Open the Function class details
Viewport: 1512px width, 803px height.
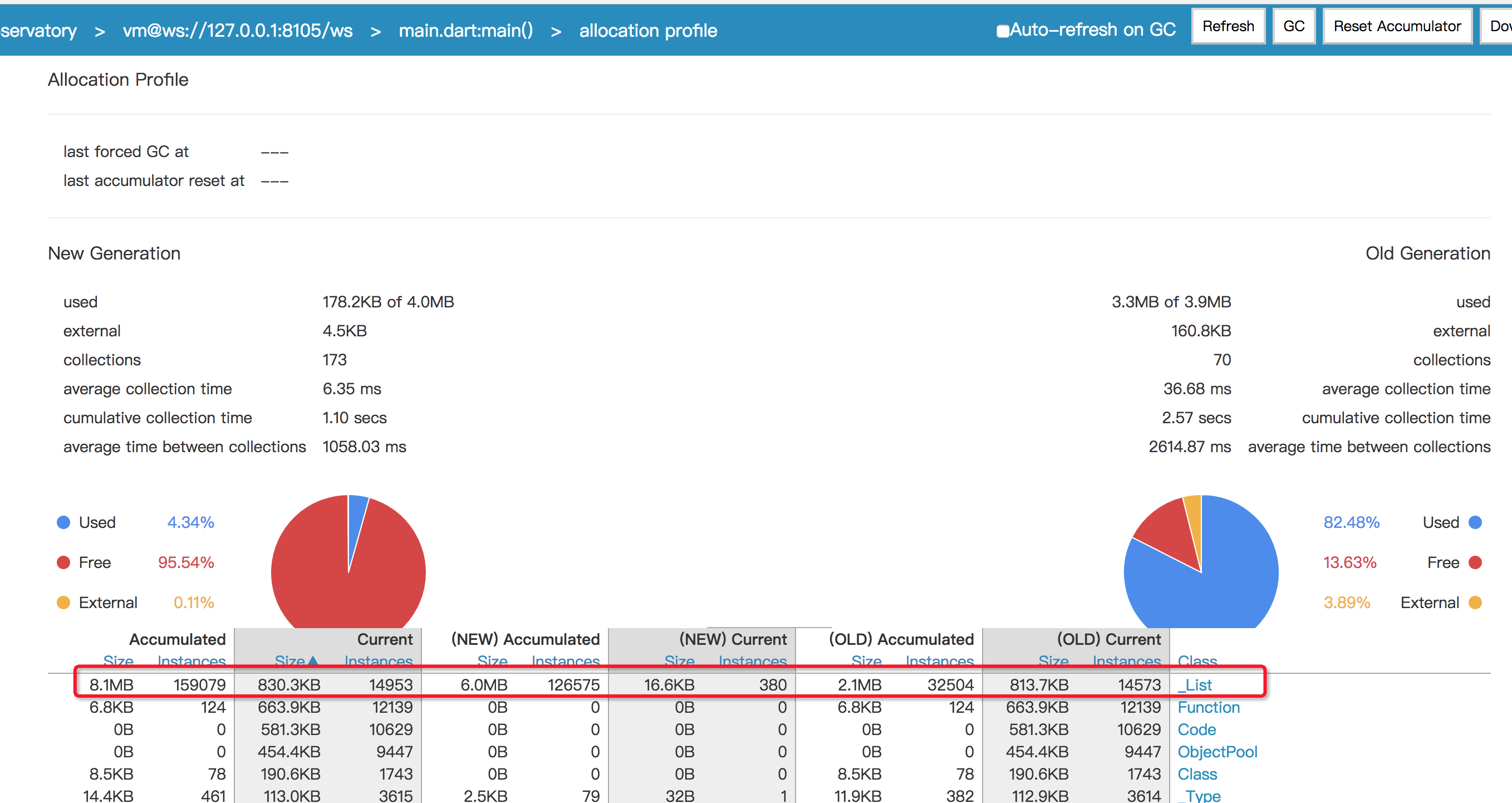1209,707
